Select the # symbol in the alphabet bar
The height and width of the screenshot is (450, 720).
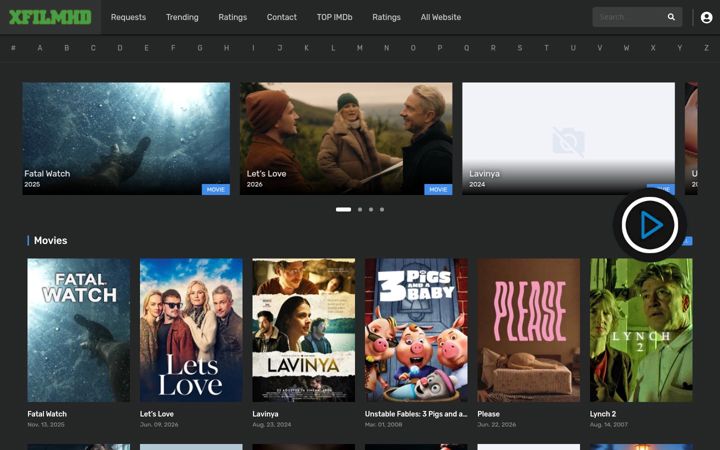[x=13, y=48]
